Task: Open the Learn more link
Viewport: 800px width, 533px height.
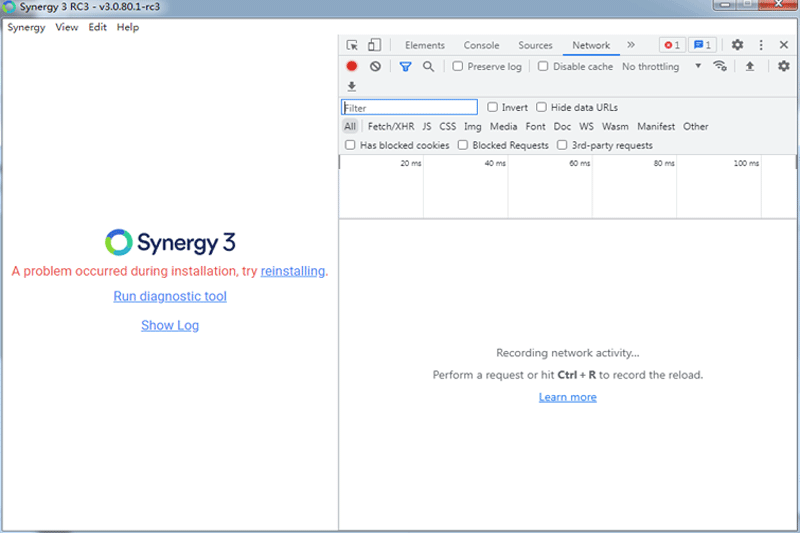Action: coord(567,397)
